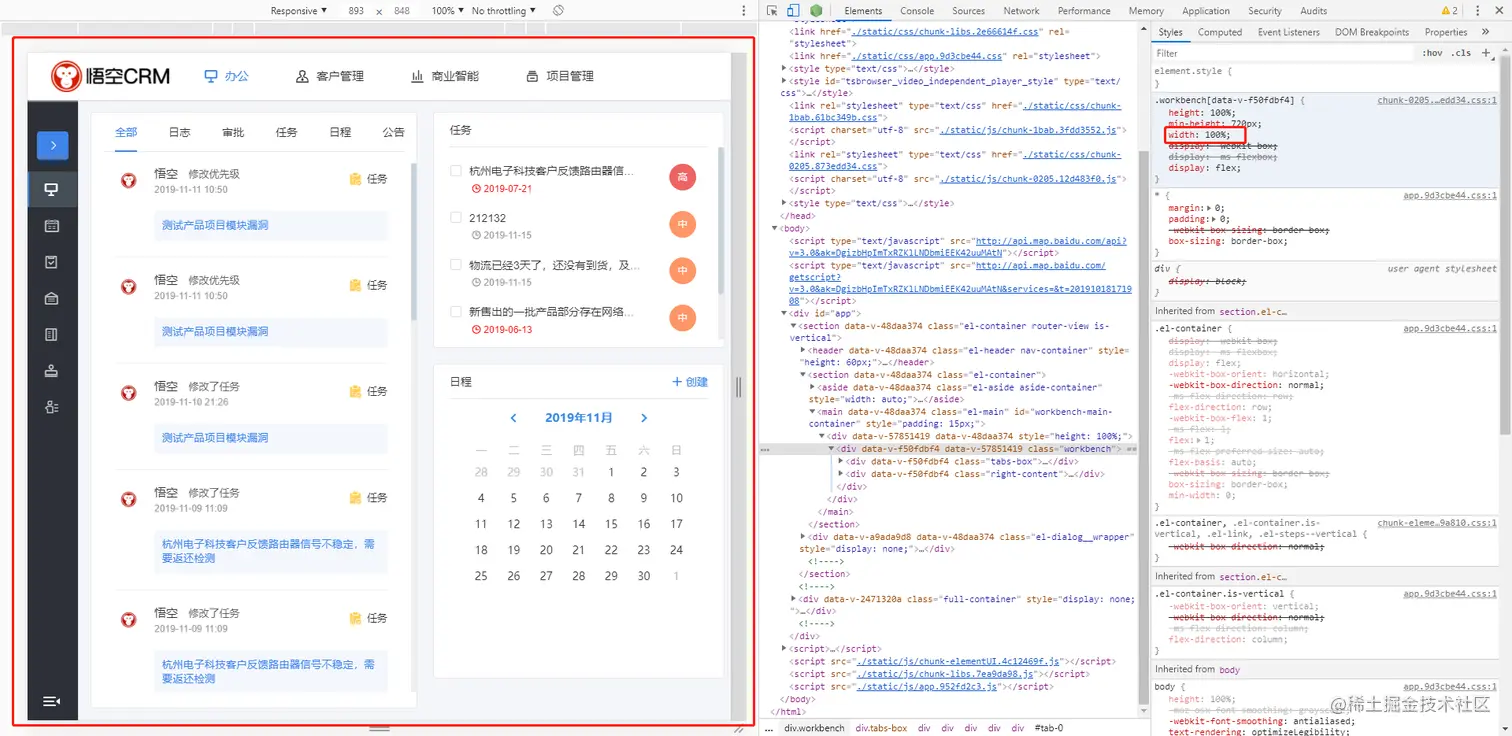
Task: Toggle the :hov element state button
Action: pyautogui.click(x=1433, y=53)
